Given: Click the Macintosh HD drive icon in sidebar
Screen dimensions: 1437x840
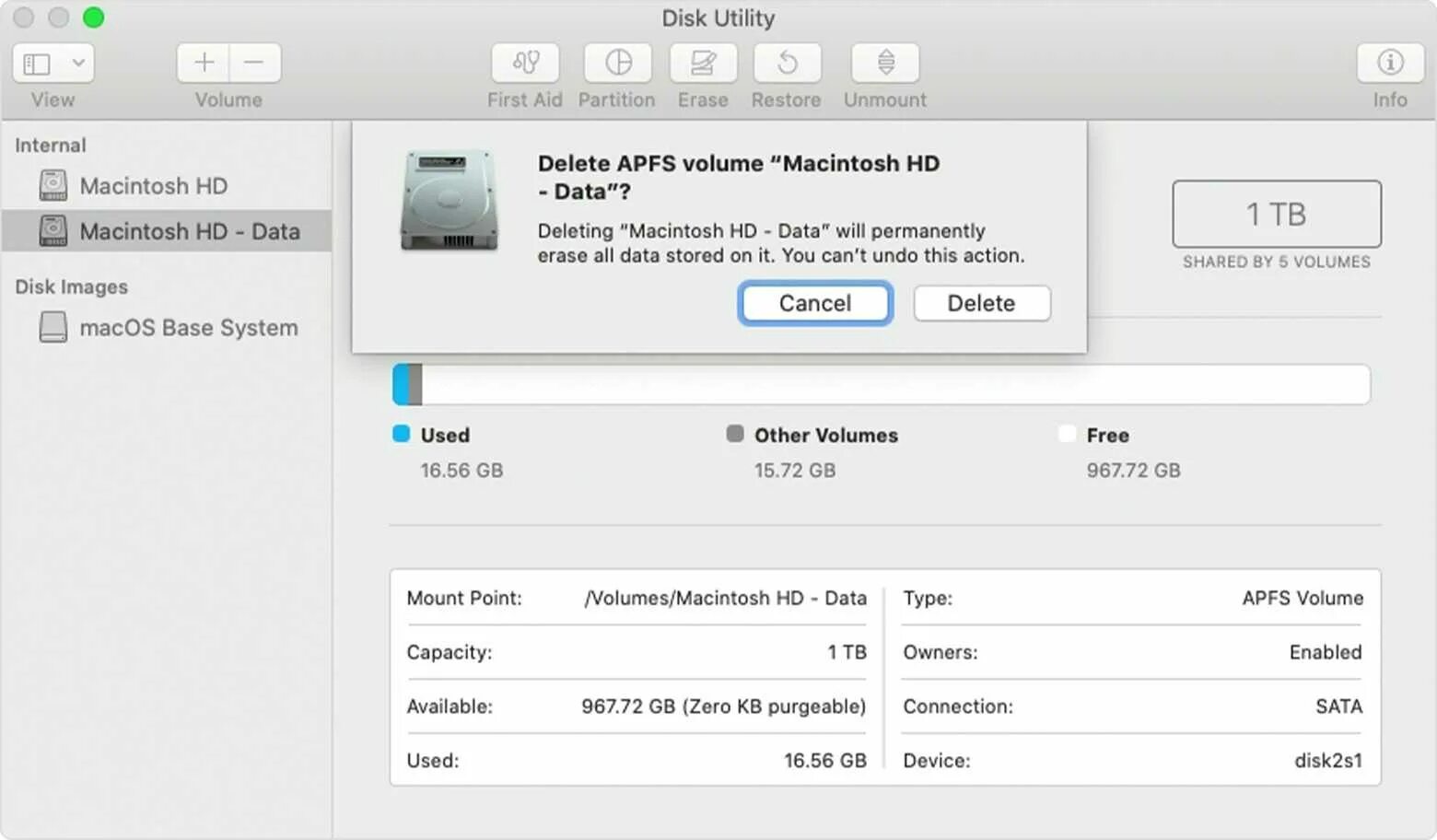Looking at the screenshot, I should click(x=53, y=185).
